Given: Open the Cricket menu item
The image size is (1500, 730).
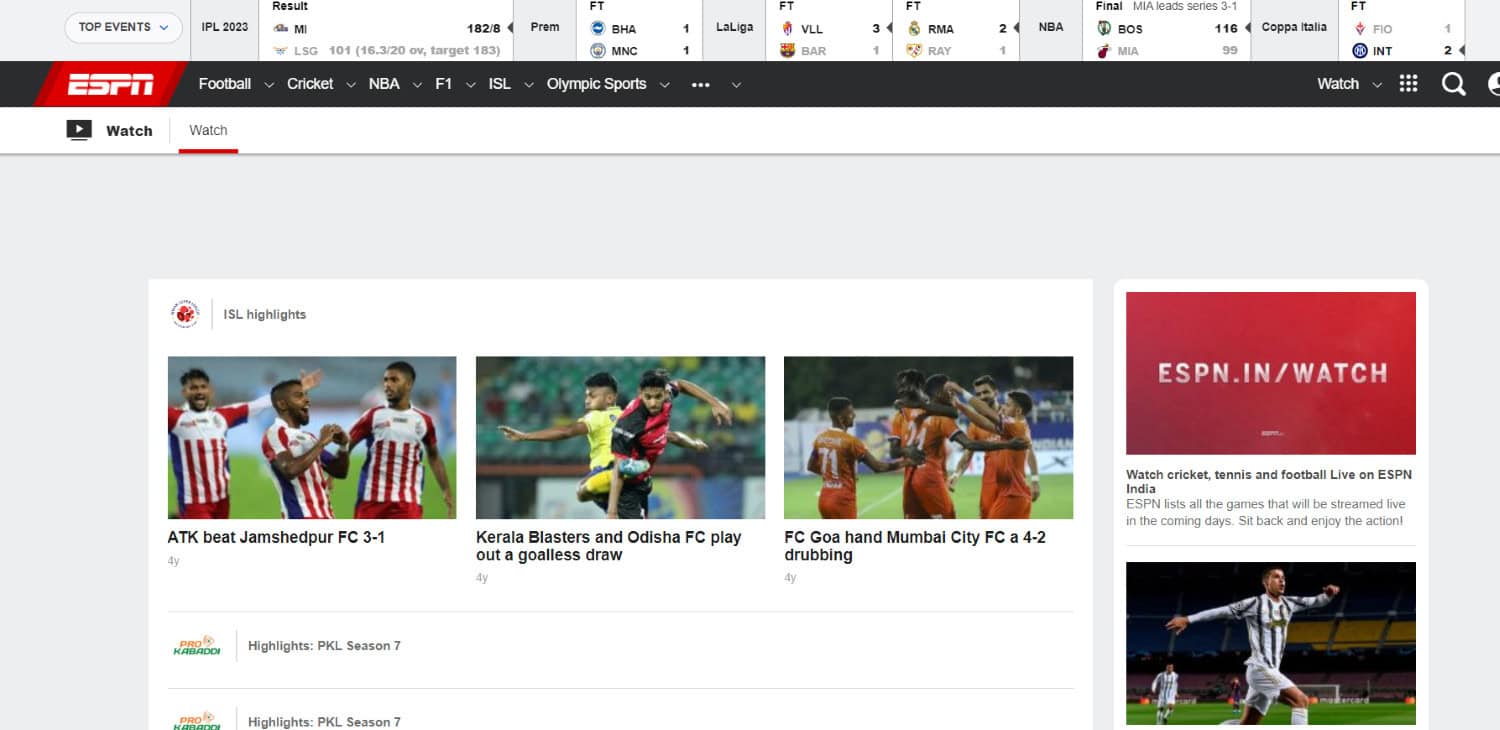Looking at the screenshot, I should (x=310, y=84).
